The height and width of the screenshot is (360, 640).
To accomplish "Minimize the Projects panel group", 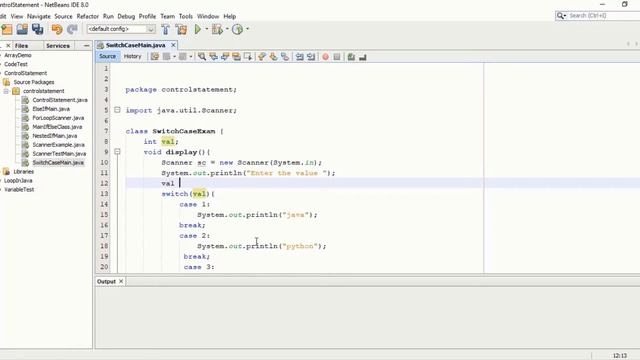I will [x=87, y=46].
